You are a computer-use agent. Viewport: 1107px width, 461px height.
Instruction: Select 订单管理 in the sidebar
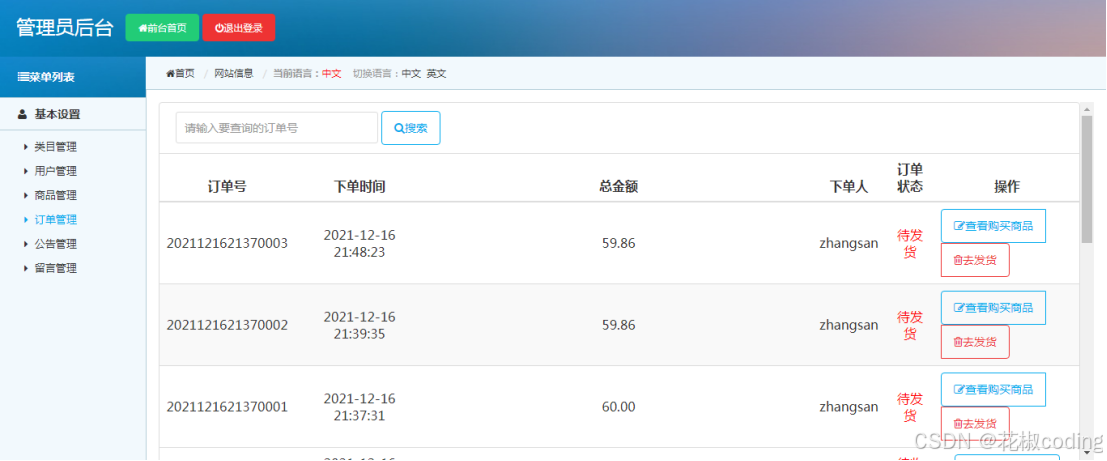[x=55, y=220]
